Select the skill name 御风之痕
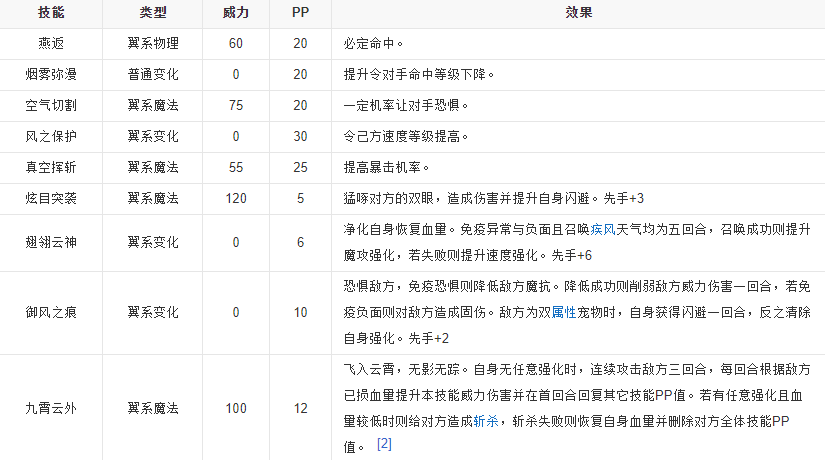The image size is (825, 460). coord(51,313)
